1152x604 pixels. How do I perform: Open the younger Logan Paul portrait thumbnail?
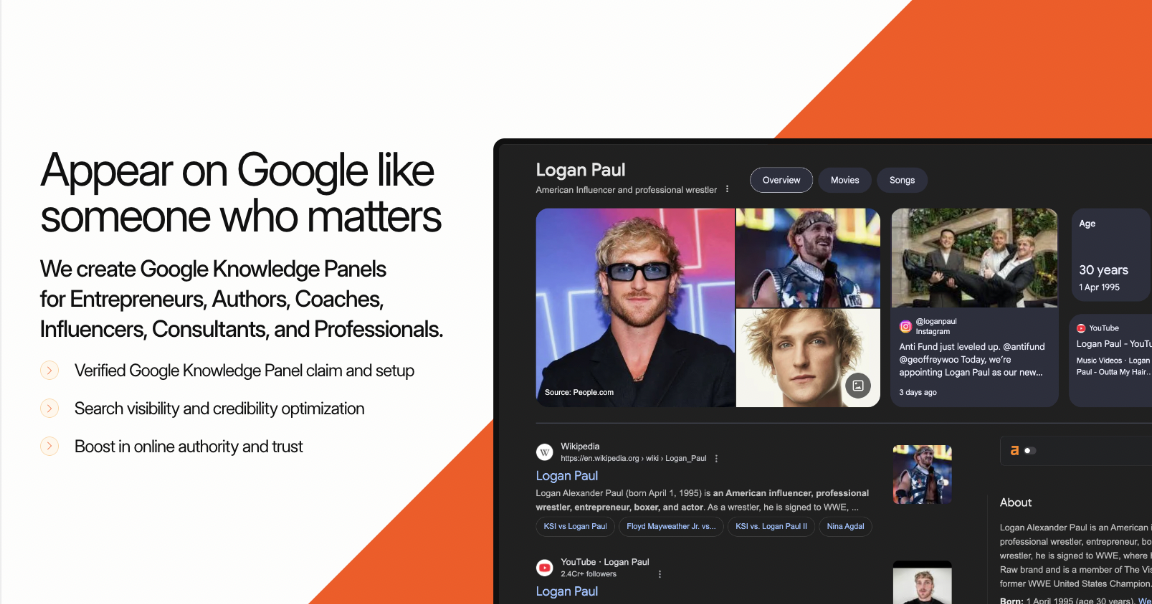tap(808, 358)
